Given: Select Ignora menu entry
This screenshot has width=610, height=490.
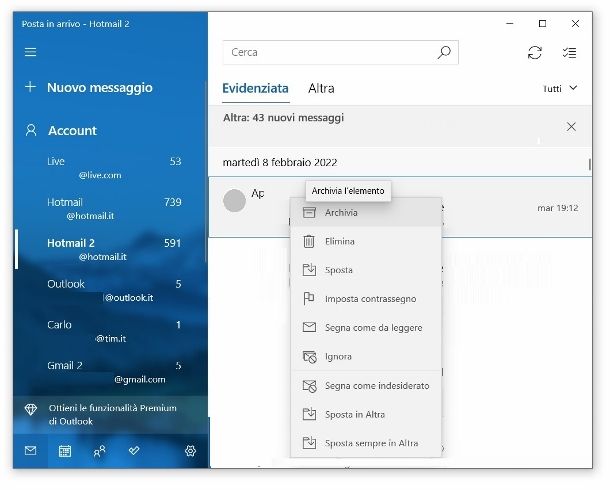Looking at the screenshot, I should click(366, 357).
